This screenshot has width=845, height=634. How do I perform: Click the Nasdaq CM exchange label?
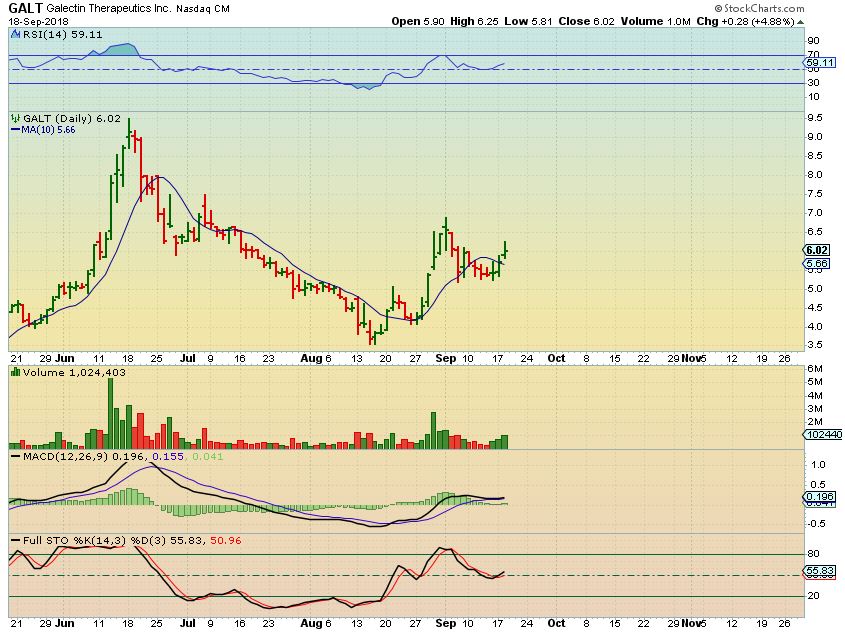coord(203,9)
